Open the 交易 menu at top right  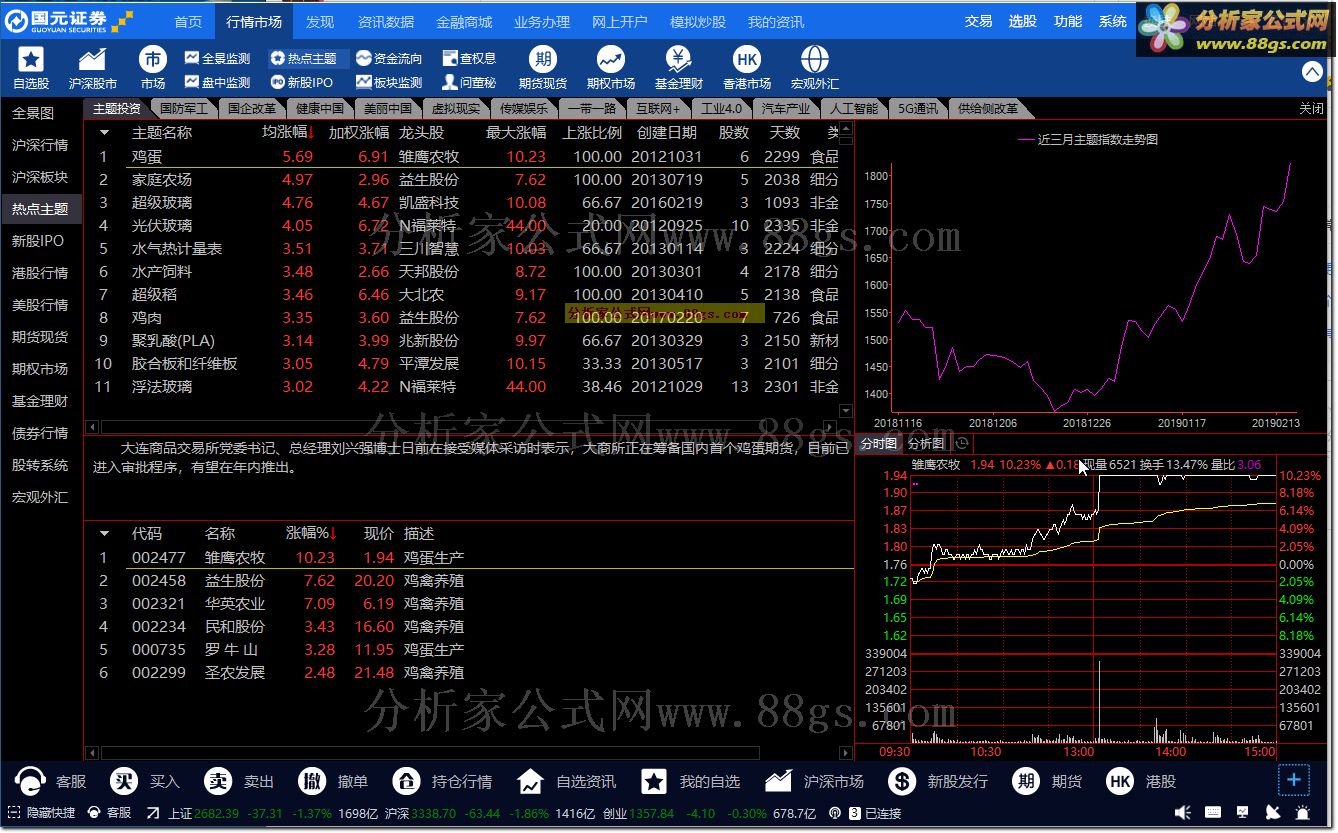pyautogui.click(x=979, y=21)
